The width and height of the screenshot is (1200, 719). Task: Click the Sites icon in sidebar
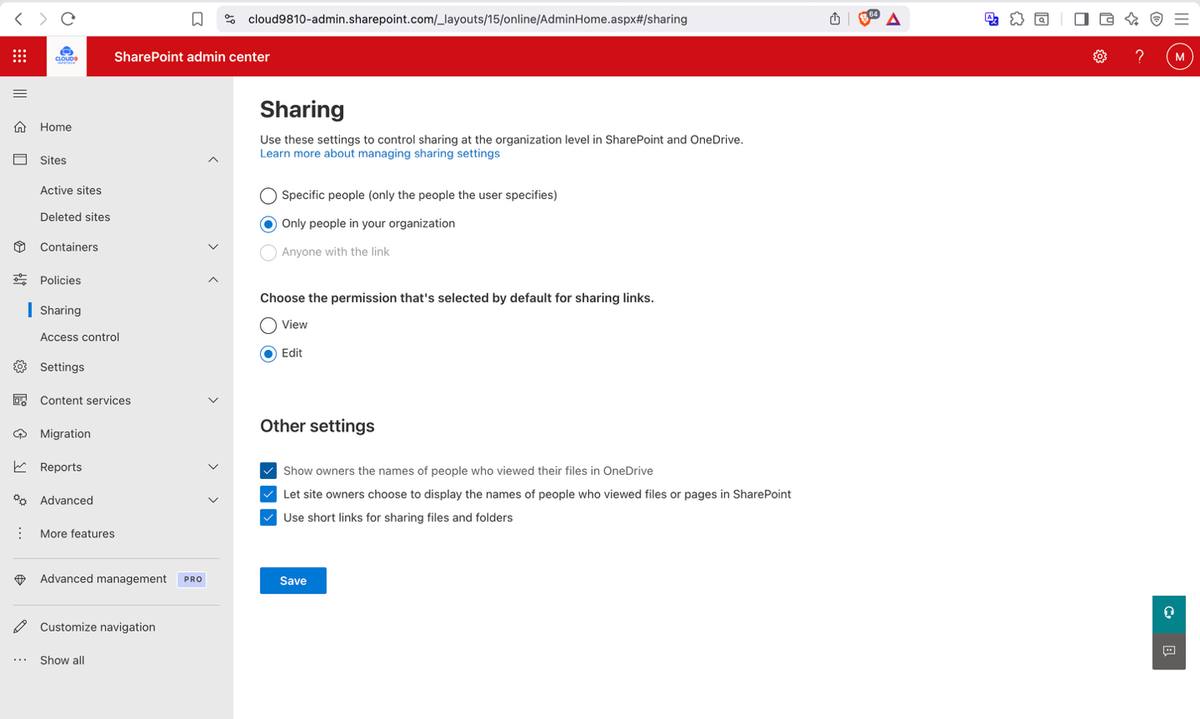coord(19,160)
